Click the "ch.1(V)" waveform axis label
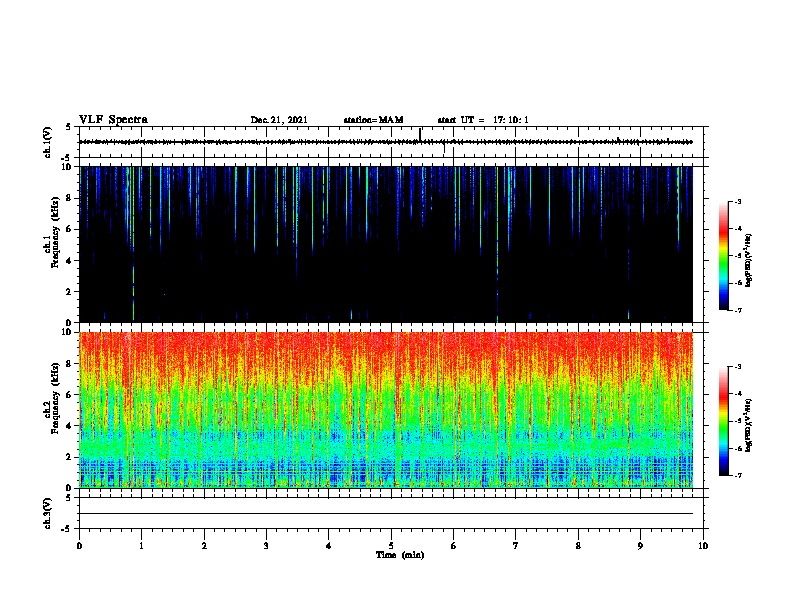The height and width of the screenshot is (612, 792). [47, 142]
